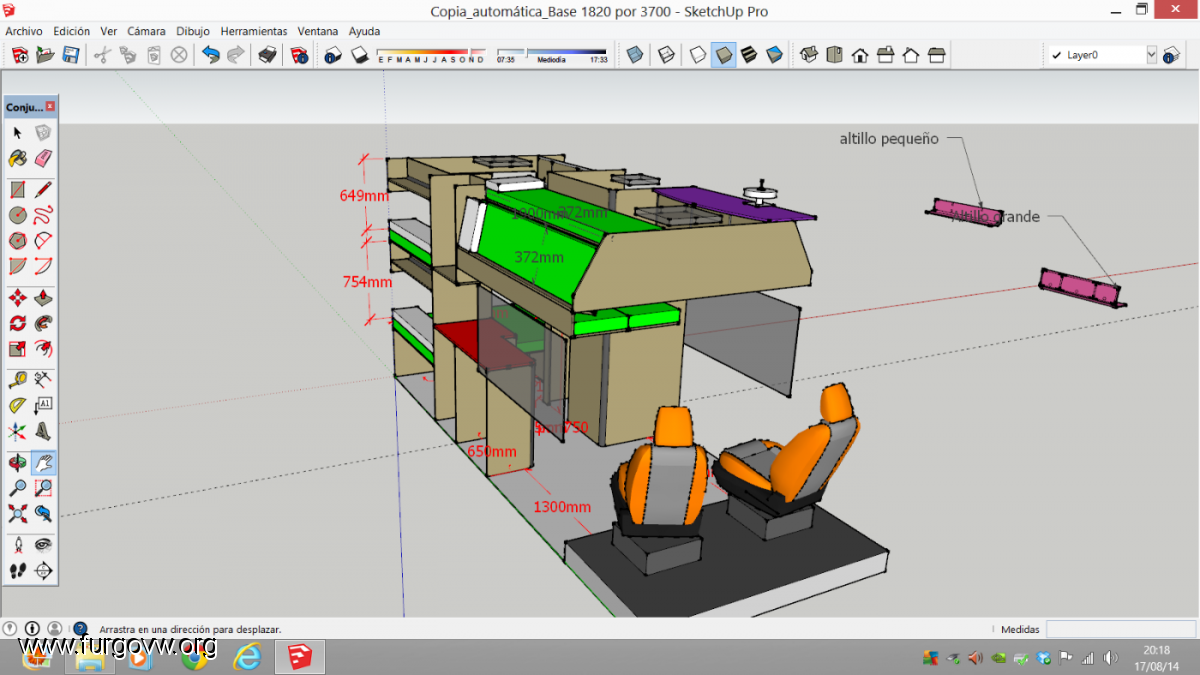
Task: Choose the Polygon tool
Action: pos(18,241)
